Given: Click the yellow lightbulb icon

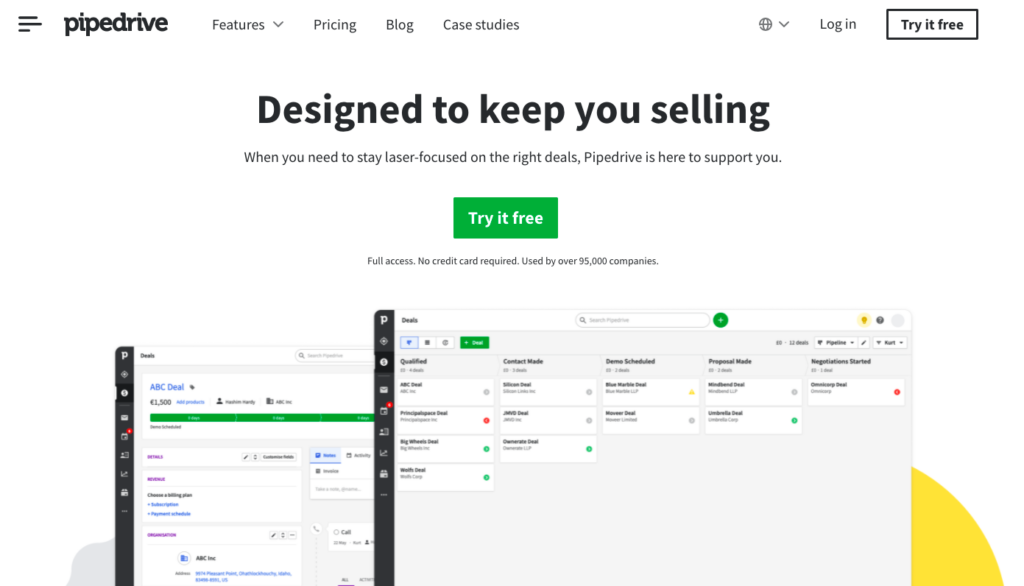Looking at the screenshot, I should point(864,320).
